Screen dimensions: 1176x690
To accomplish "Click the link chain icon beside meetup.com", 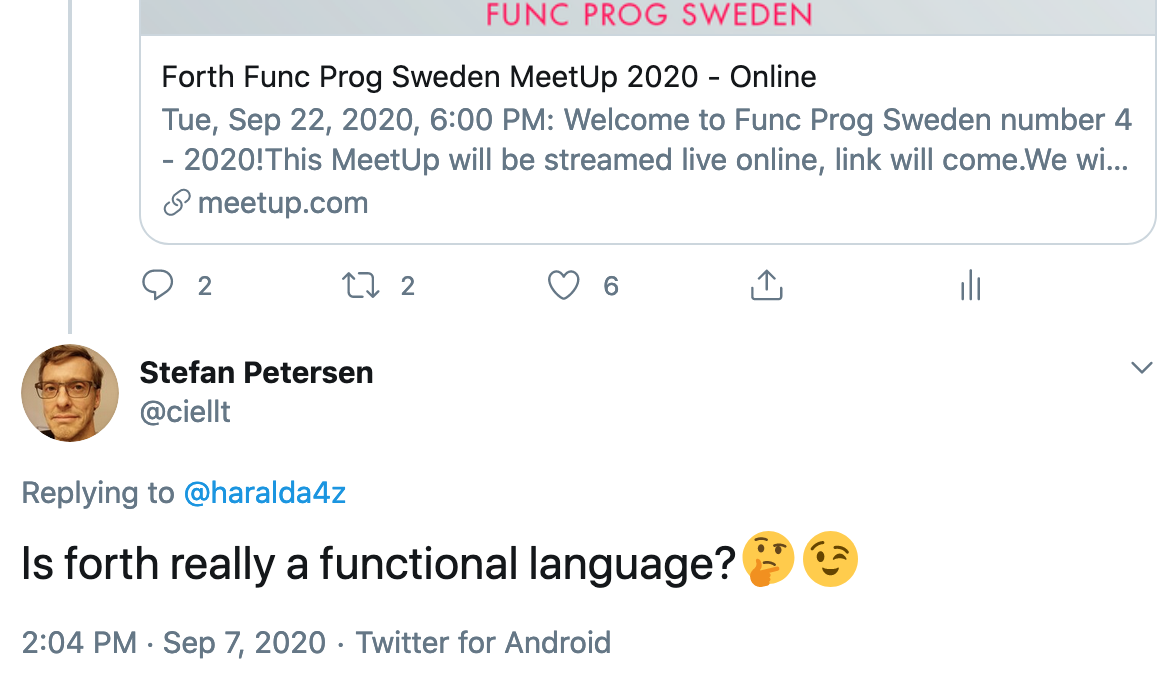I will pyautogui.click(x=177, y=202).
